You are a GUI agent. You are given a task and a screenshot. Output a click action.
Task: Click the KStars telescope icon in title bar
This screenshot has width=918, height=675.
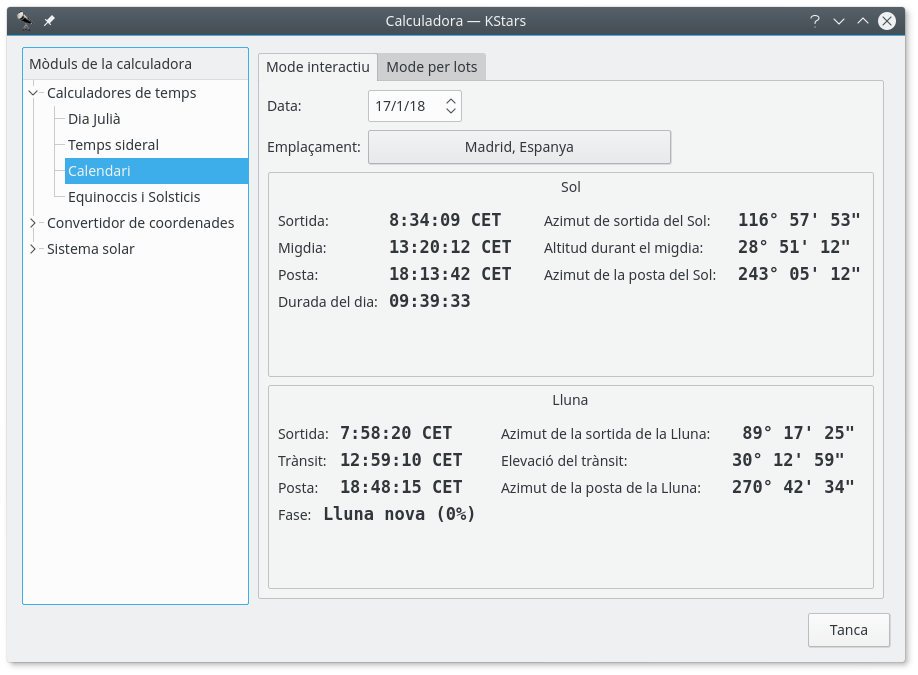pyautogui.click(x=25, y=20)
